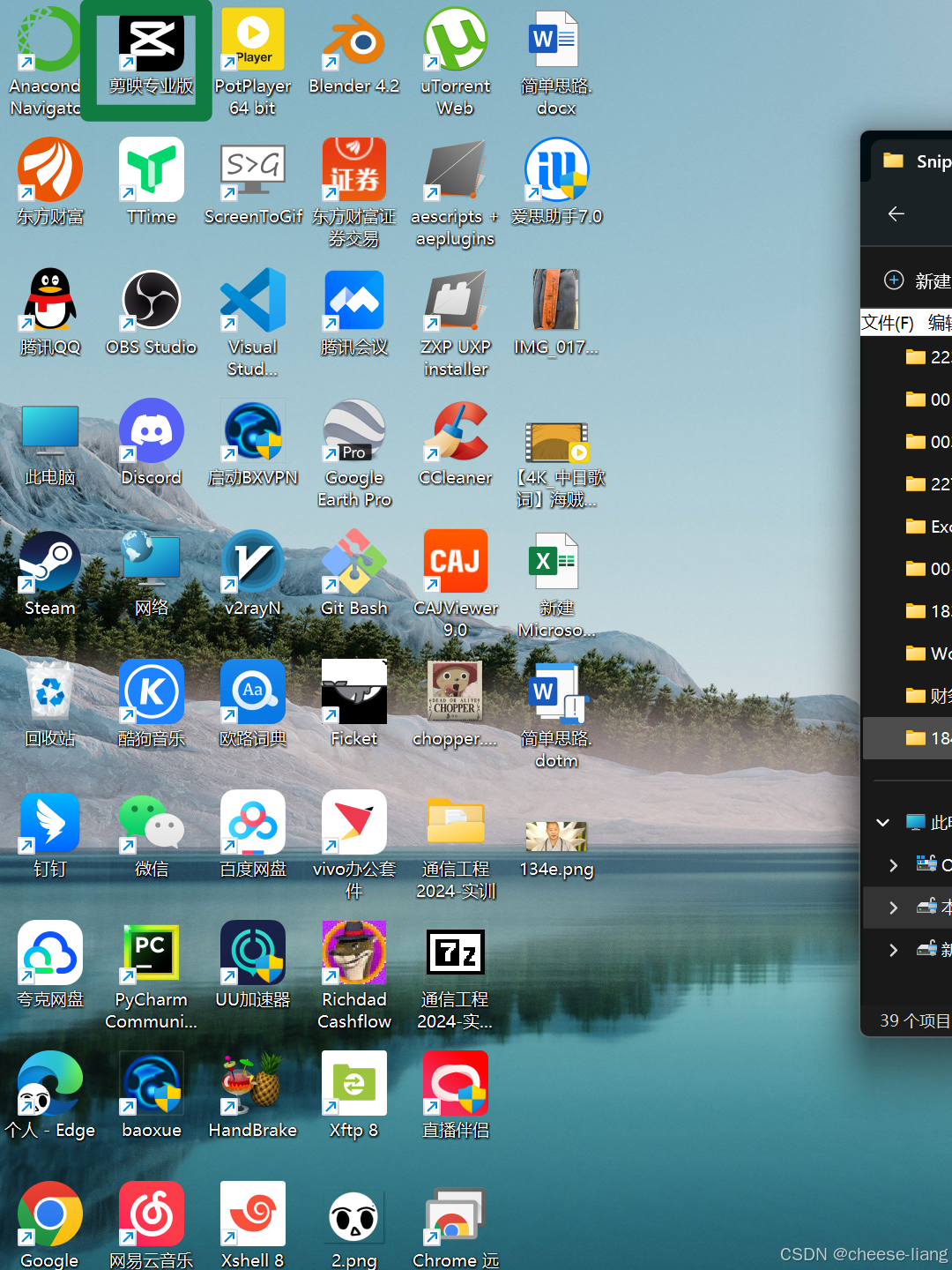Expand the first drive under 此电脑
Viewport: 952px width, 1270px height.
click(894, 864)
